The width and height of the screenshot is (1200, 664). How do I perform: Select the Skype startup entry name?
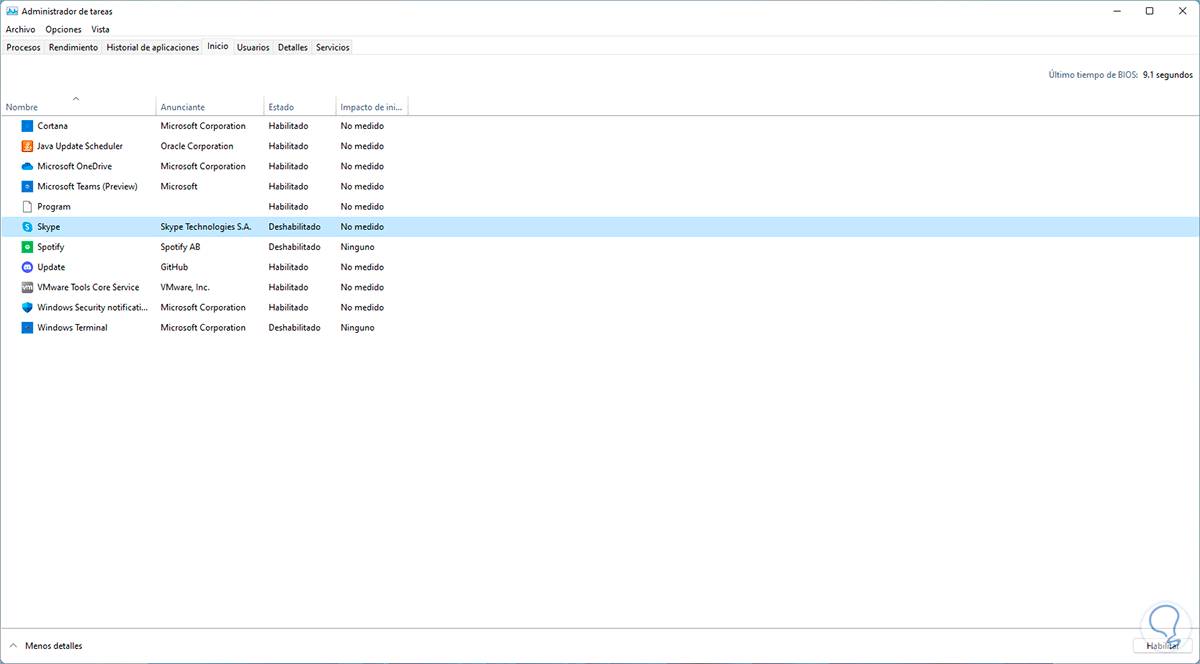49,227
